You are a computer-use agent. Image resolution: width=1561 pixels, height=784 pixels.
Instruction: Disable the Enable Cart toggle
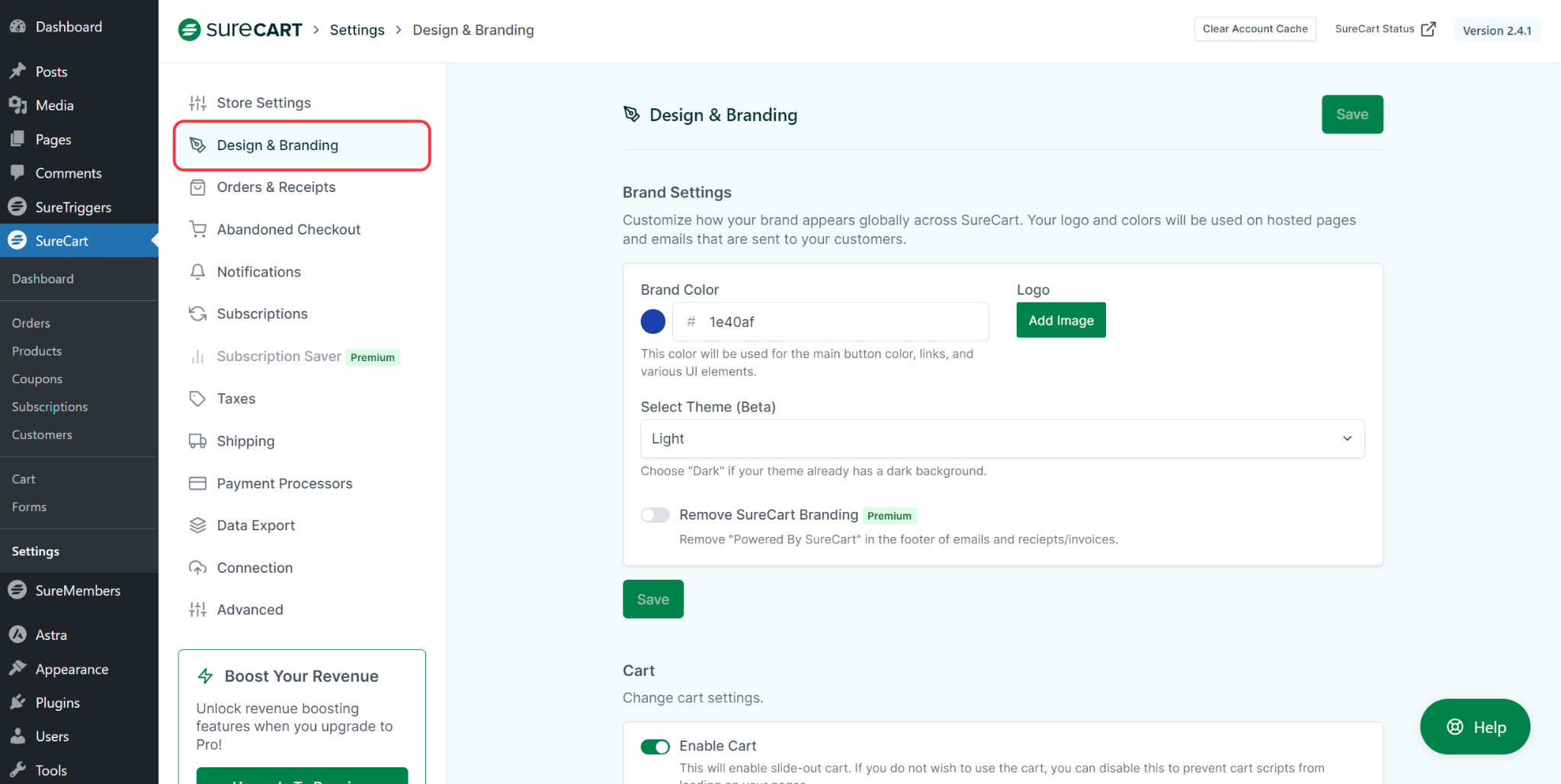pos(655,746)
